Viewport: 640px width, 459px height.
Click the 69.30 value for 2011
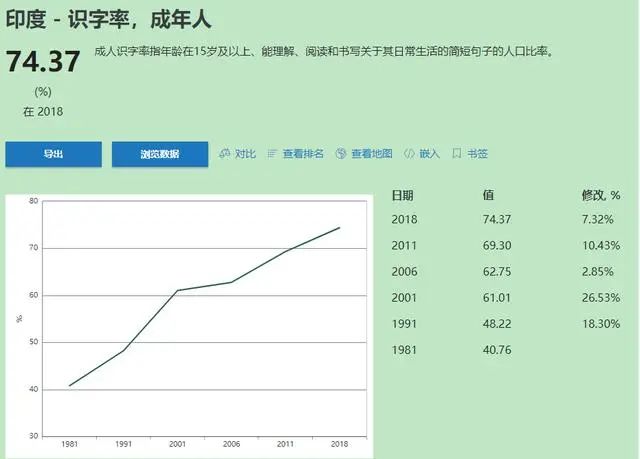tap(496, 245)
